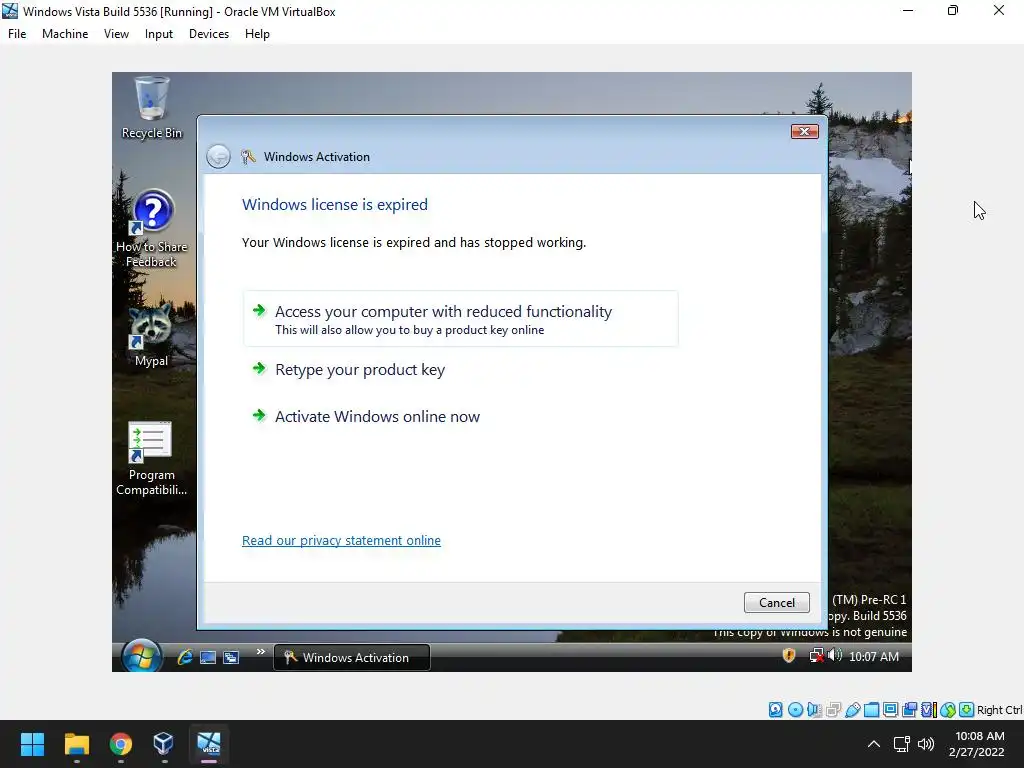The height and width of the screenshot is (768, 1024).
Task: Click the Vista clock showing 10:07 AM
Action: tap(874, 656)
